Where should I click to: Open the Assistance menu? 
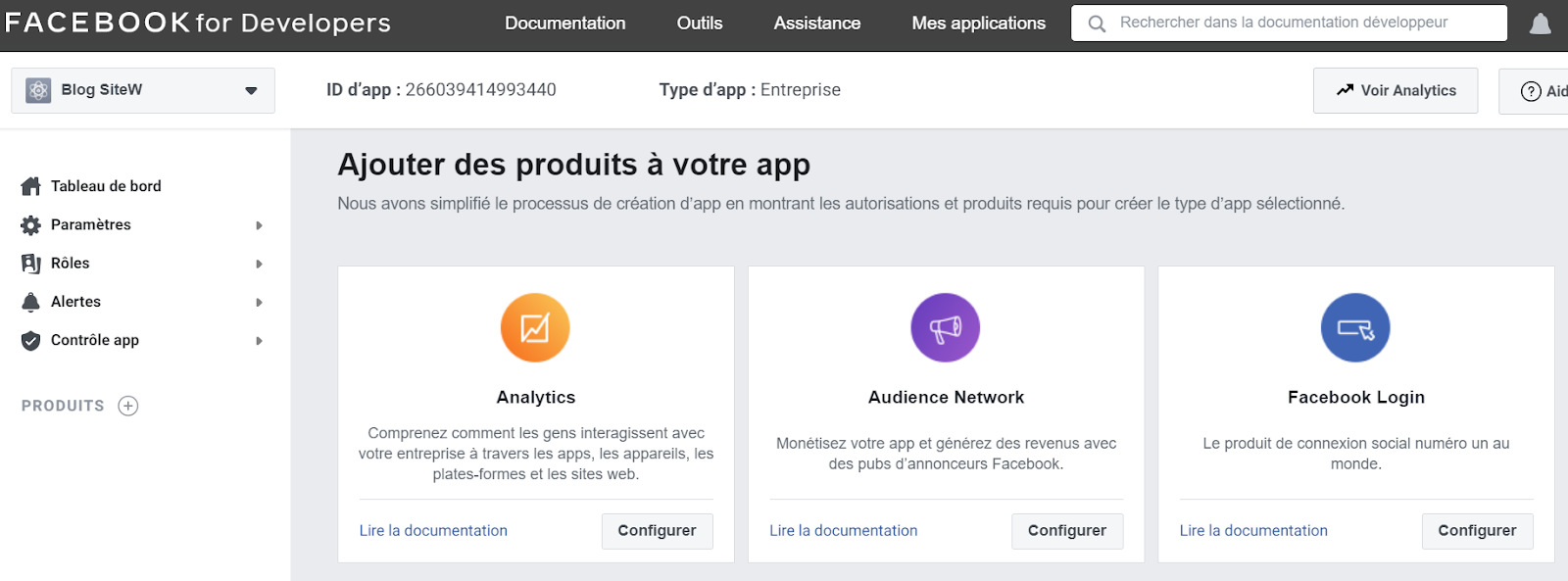(x=817, y=24)
